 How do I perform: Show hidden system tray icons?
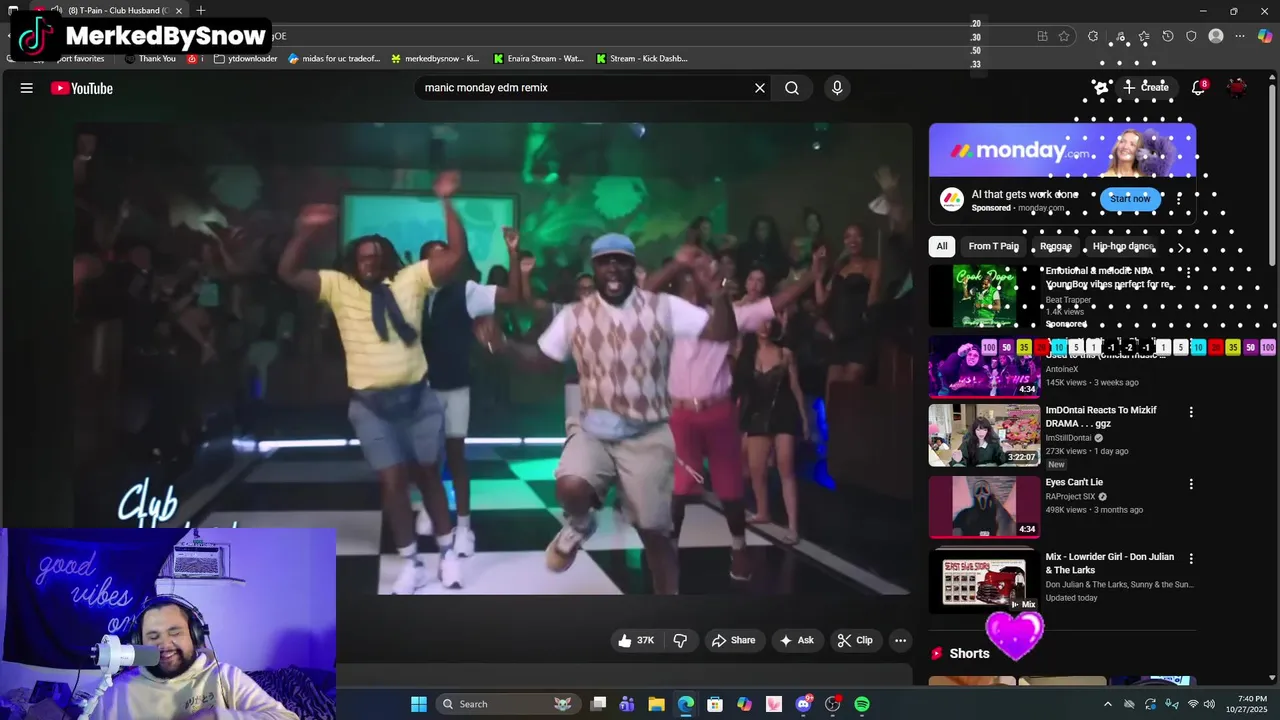click(1107, 704)
